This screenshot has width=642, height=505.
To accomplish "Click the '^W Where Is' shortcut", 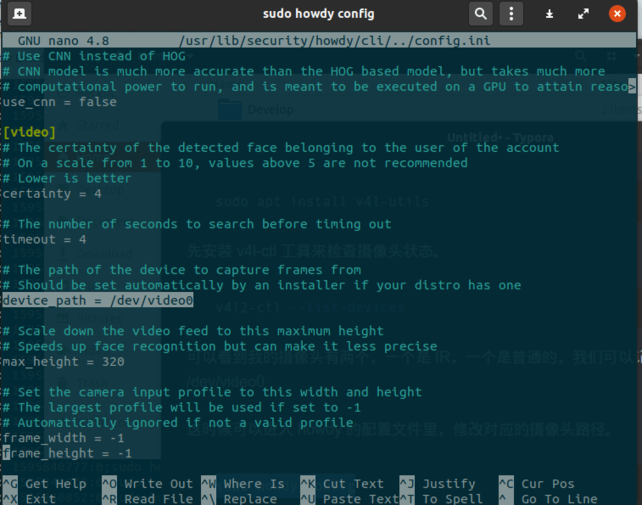I will tap(243, 484).
